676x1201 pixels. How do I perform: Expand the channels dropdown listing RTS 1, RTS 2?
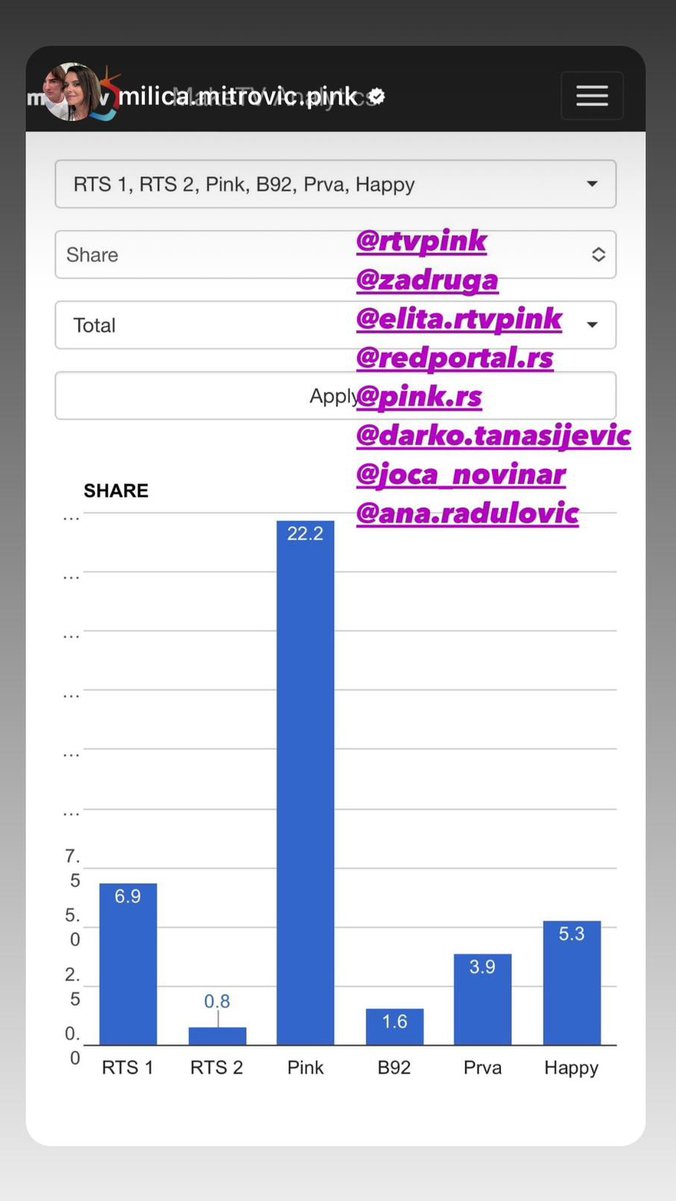(x=335, y=184)
